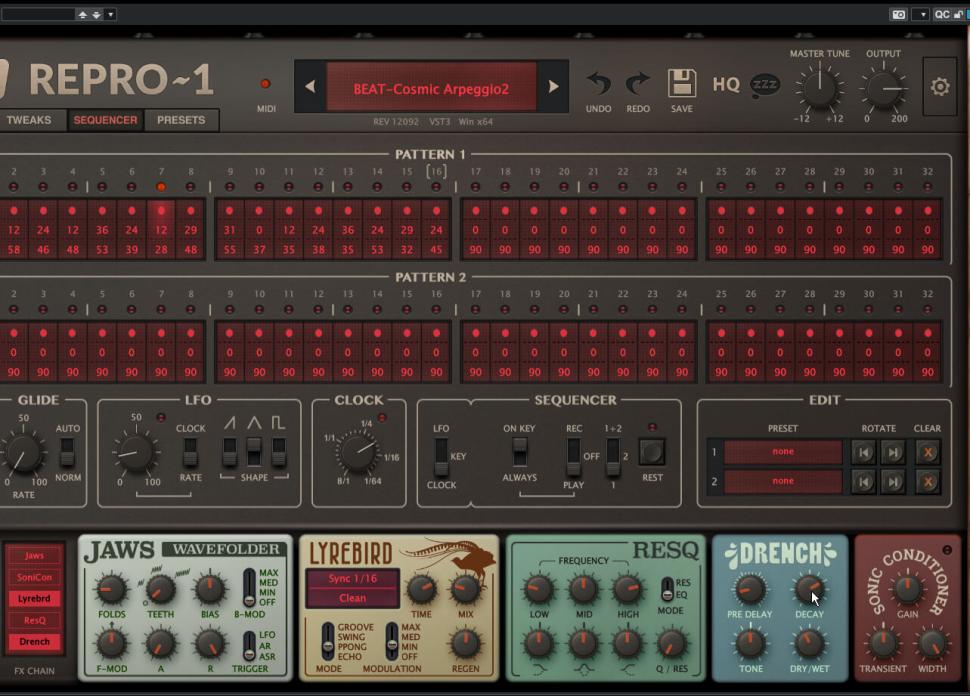Image resolution: width=970 pixels, height=696 pixels.
Task: Toggle the zzz sleep mode icon
Action: coord(765,85)
